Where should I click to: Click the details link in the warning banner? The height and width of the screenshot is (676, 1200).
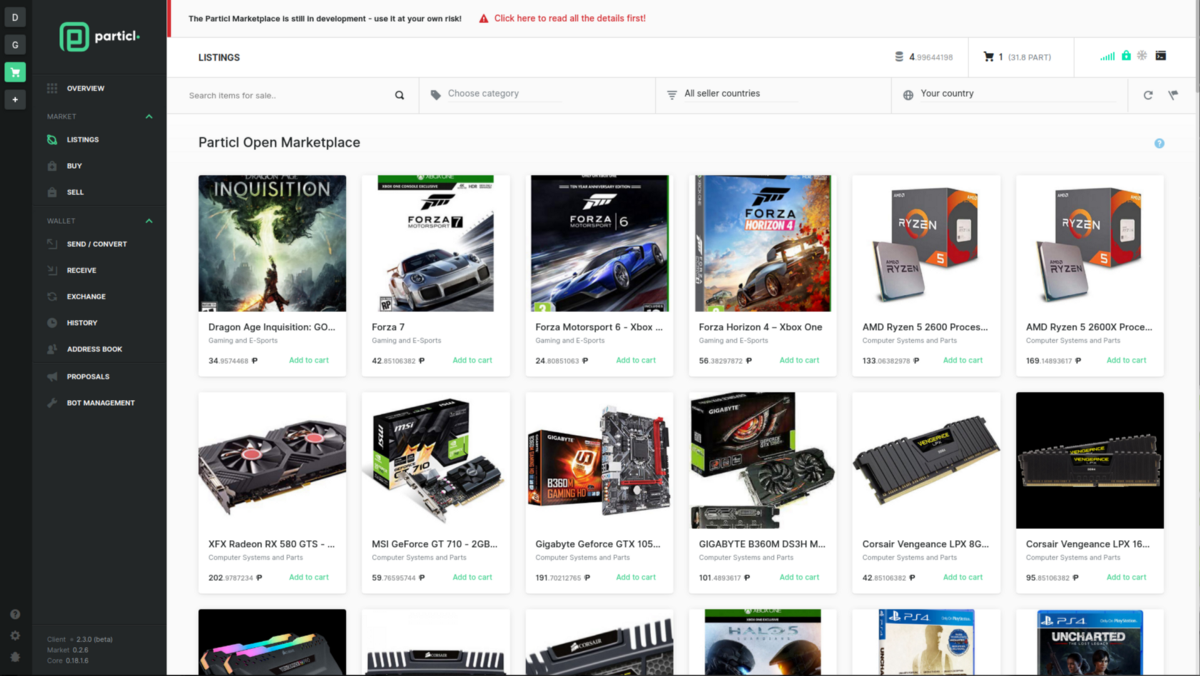pos(570,18)
